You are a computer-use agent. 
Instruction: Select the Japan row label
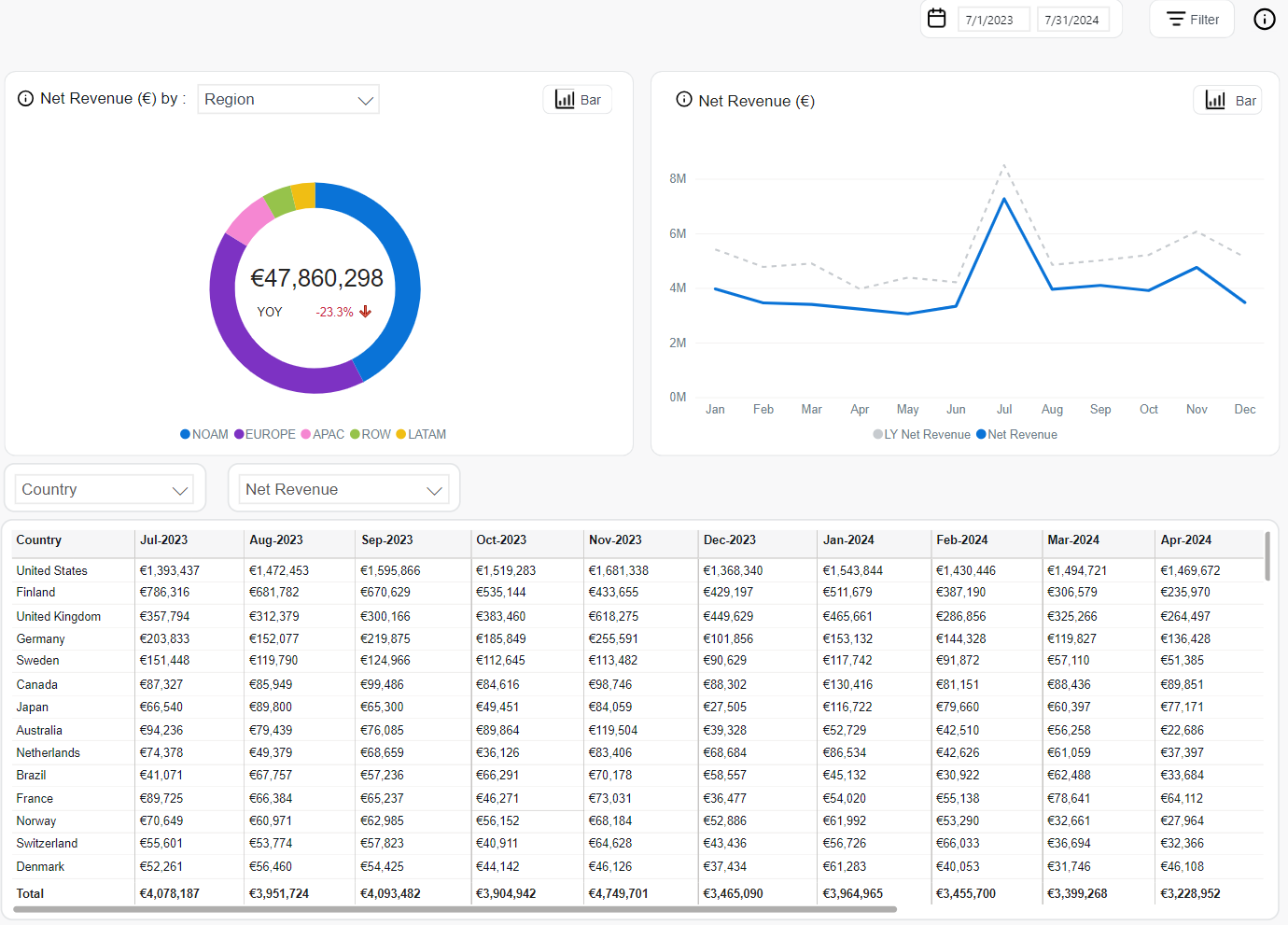point(32,707)
